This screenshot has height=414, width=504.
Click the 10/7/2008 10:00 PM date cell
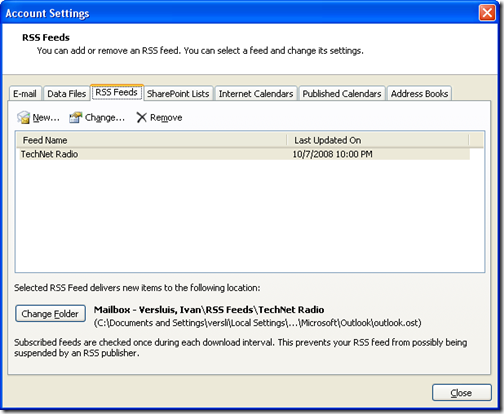pyautogui.click(x=332, y=154)
